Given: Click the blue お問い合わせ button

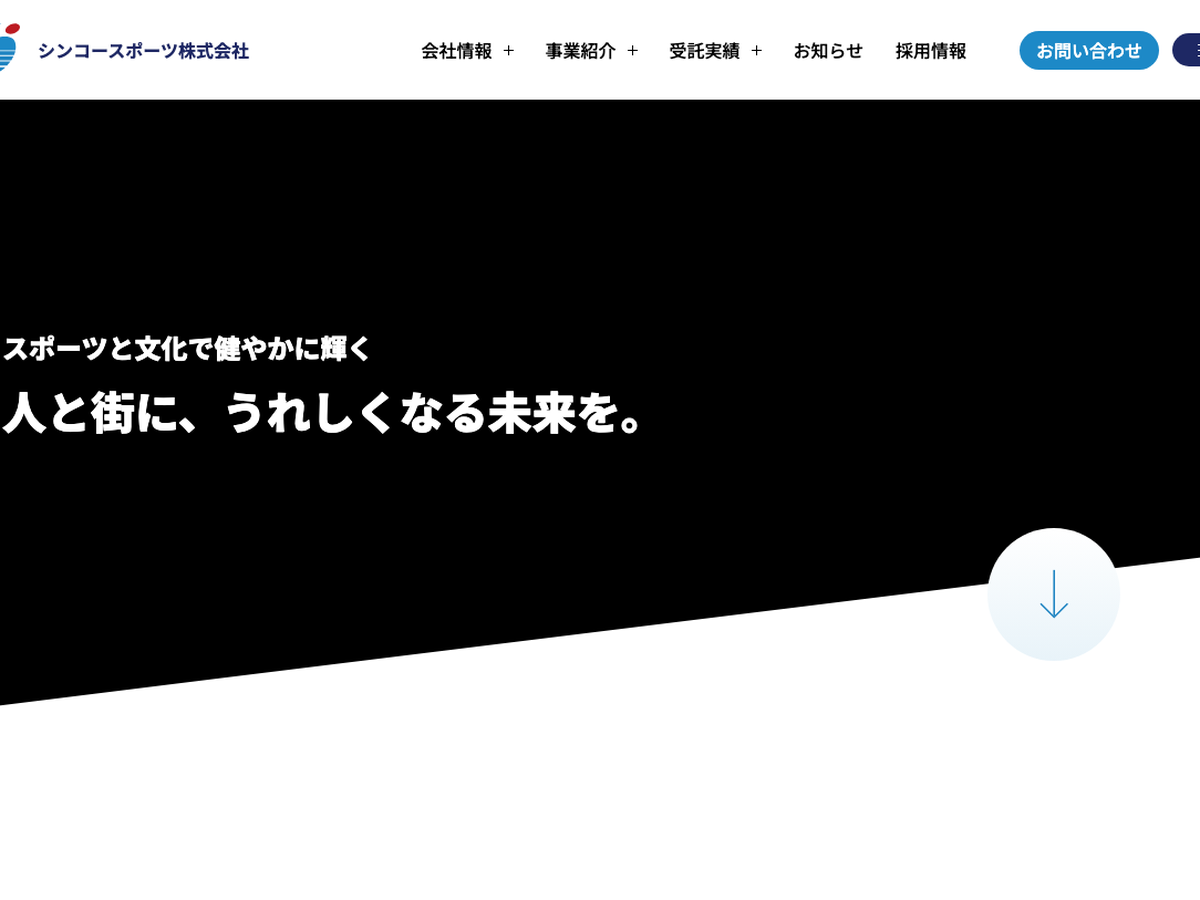Looking at the screenshot, I should [1088, 50].
